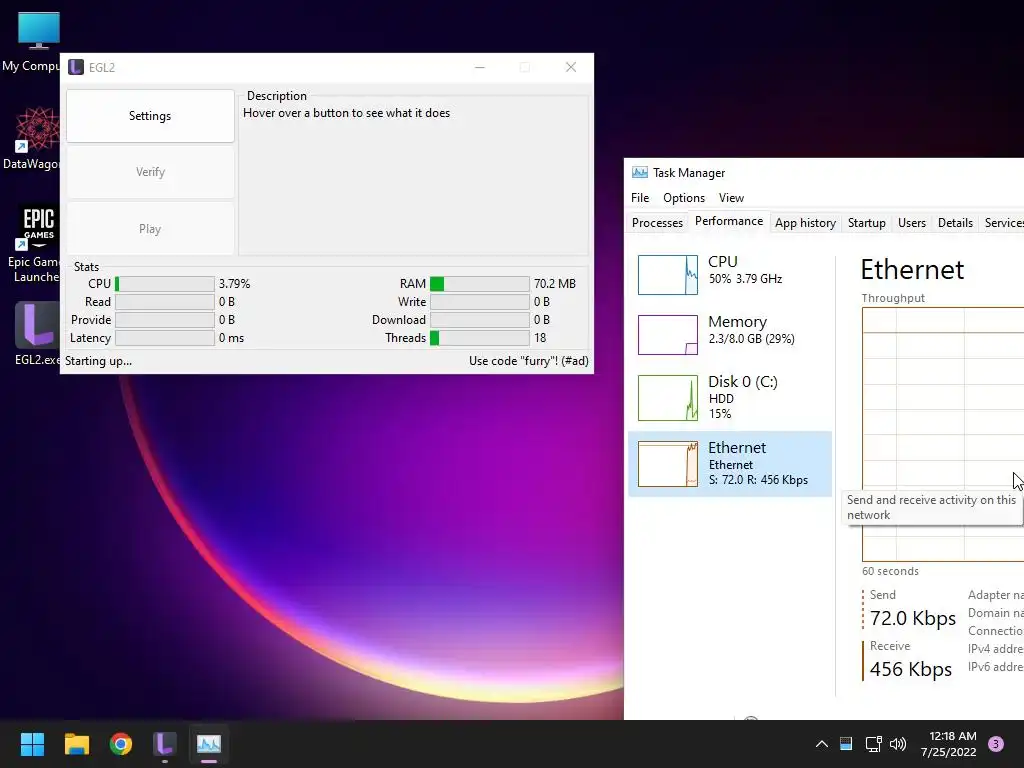Viewport: 1024px width, 768px height.
Task: Click the Threads progress bar in Stats
Action: pos(479,338)
